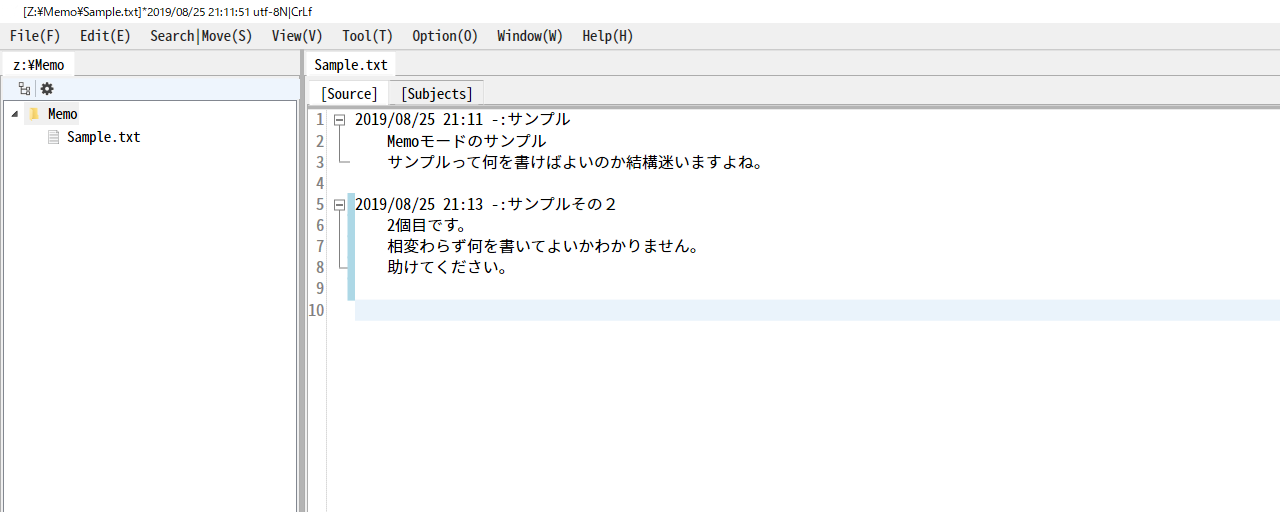Switch to the [Source] tab
Image resolution: width=1280 pixels, height=512 pixels.
[x=349, y=94]
